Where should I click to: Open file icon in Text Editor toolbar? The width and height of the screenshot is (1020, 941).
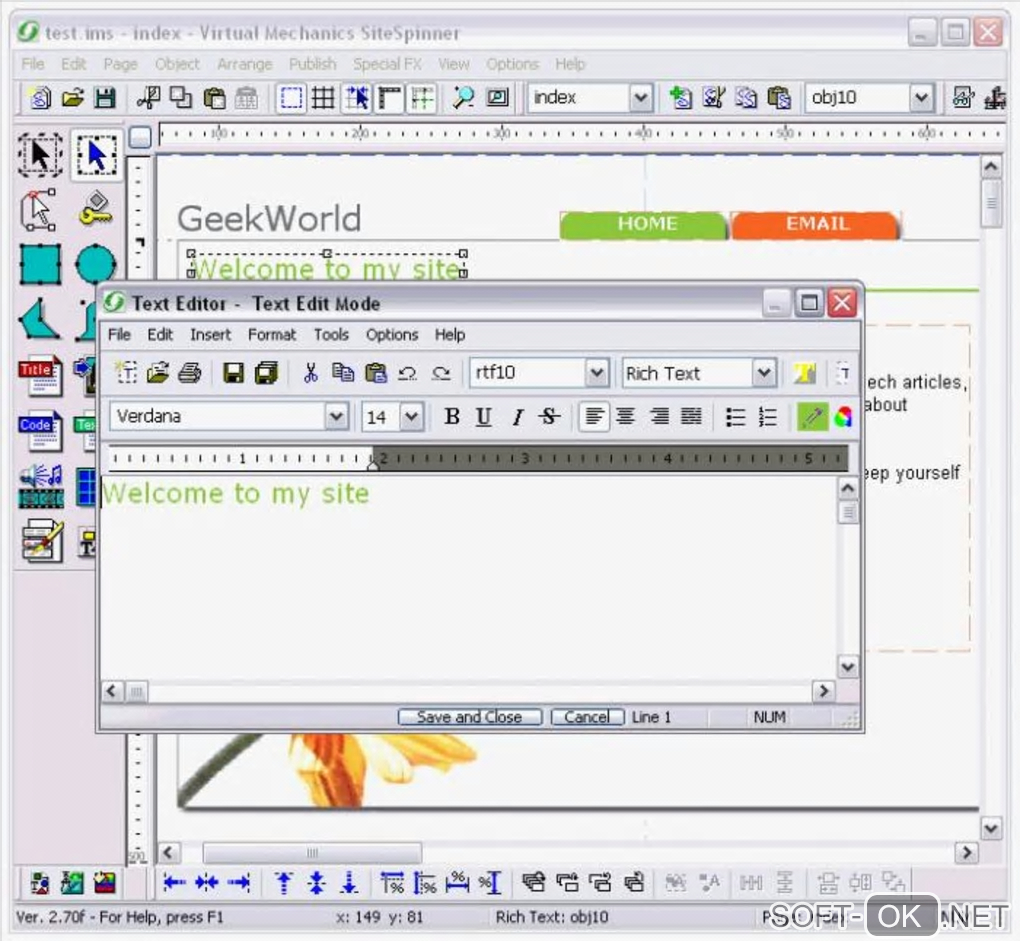pyautogui.click(x=157, y=373)
